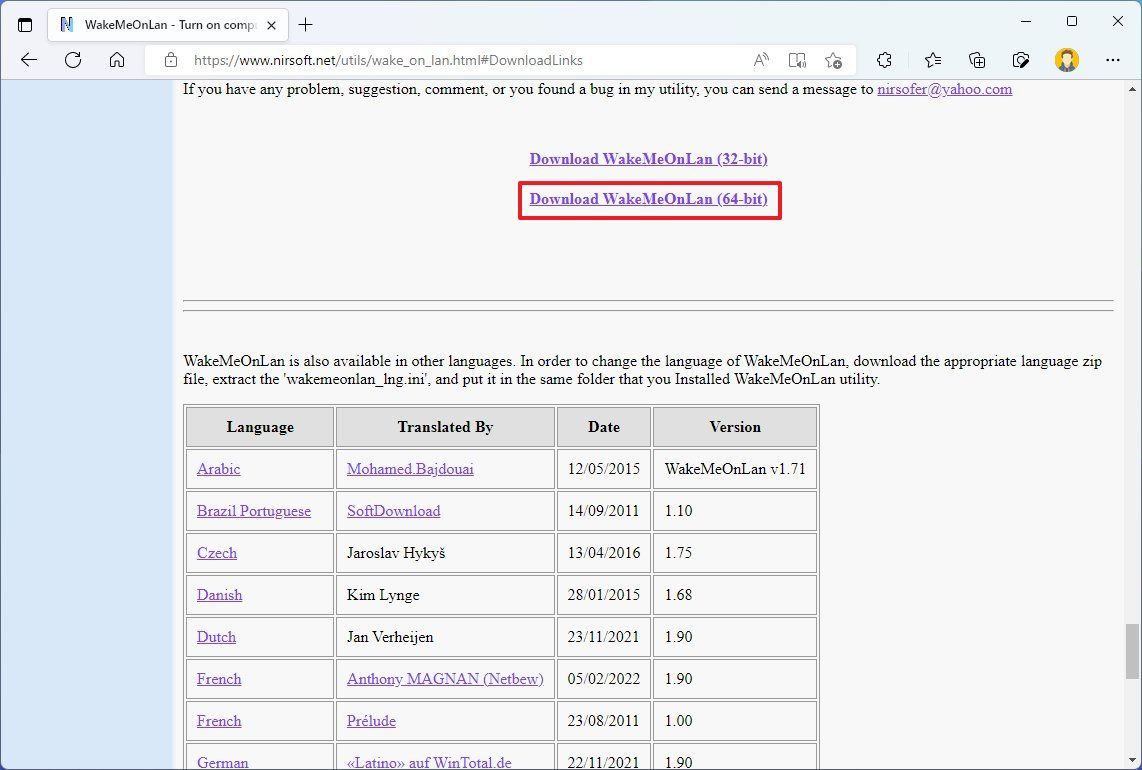Reload the current page
Screen dimensions: 1142x770
coord(72,60)
